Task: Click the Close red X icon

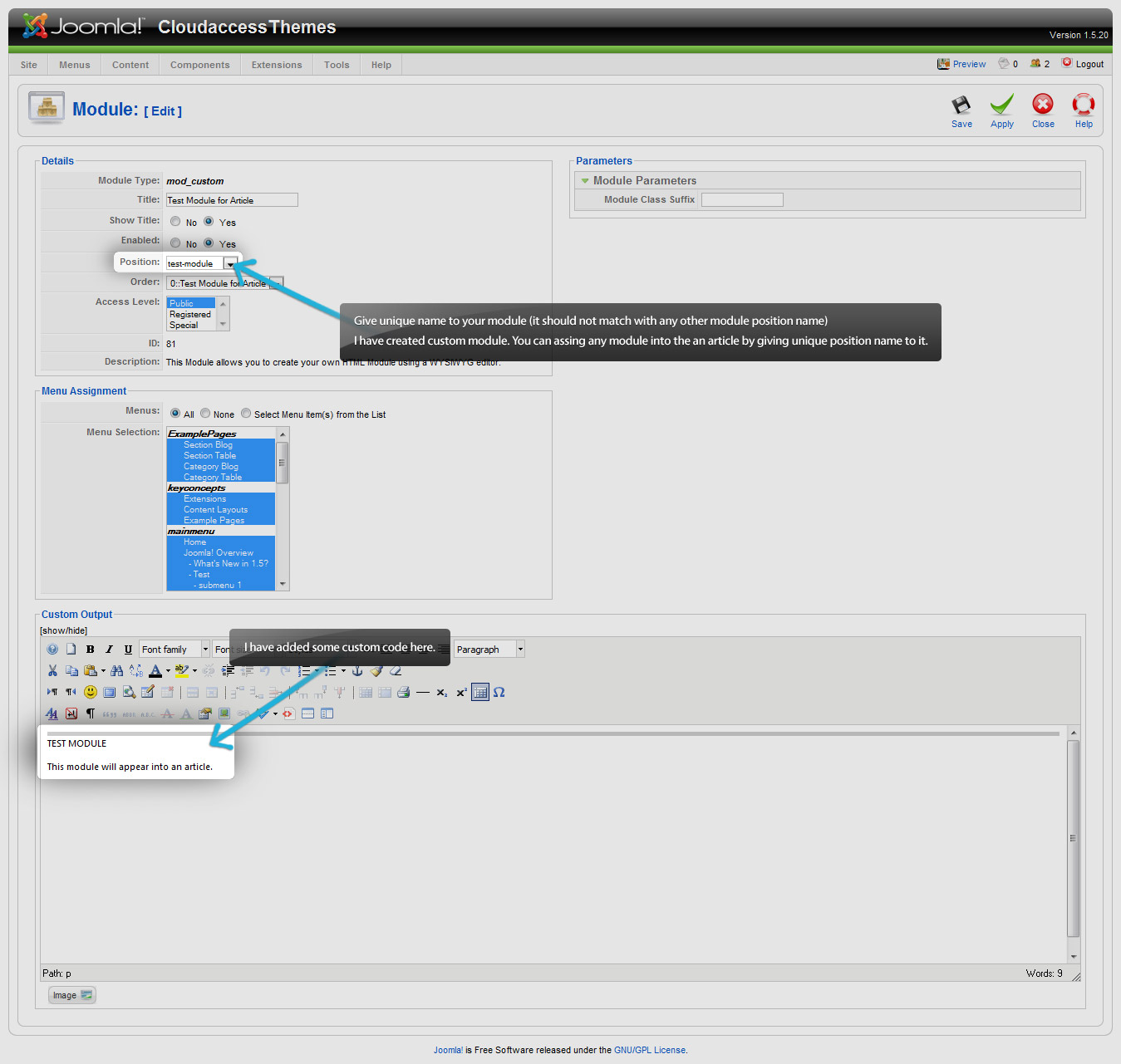Action: tap(1043, 104)
